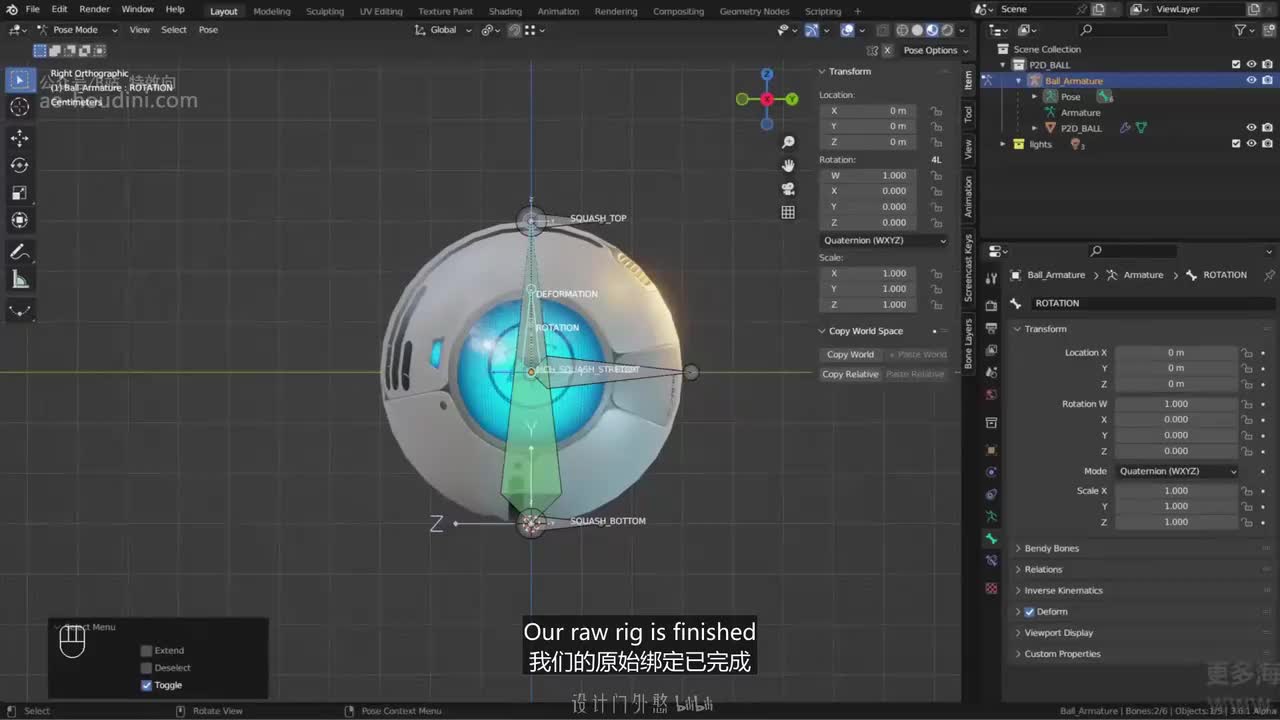This screenshot has width=1280, height=720.
Task: Open Object properties tab icon
Action: click(991, 450)
